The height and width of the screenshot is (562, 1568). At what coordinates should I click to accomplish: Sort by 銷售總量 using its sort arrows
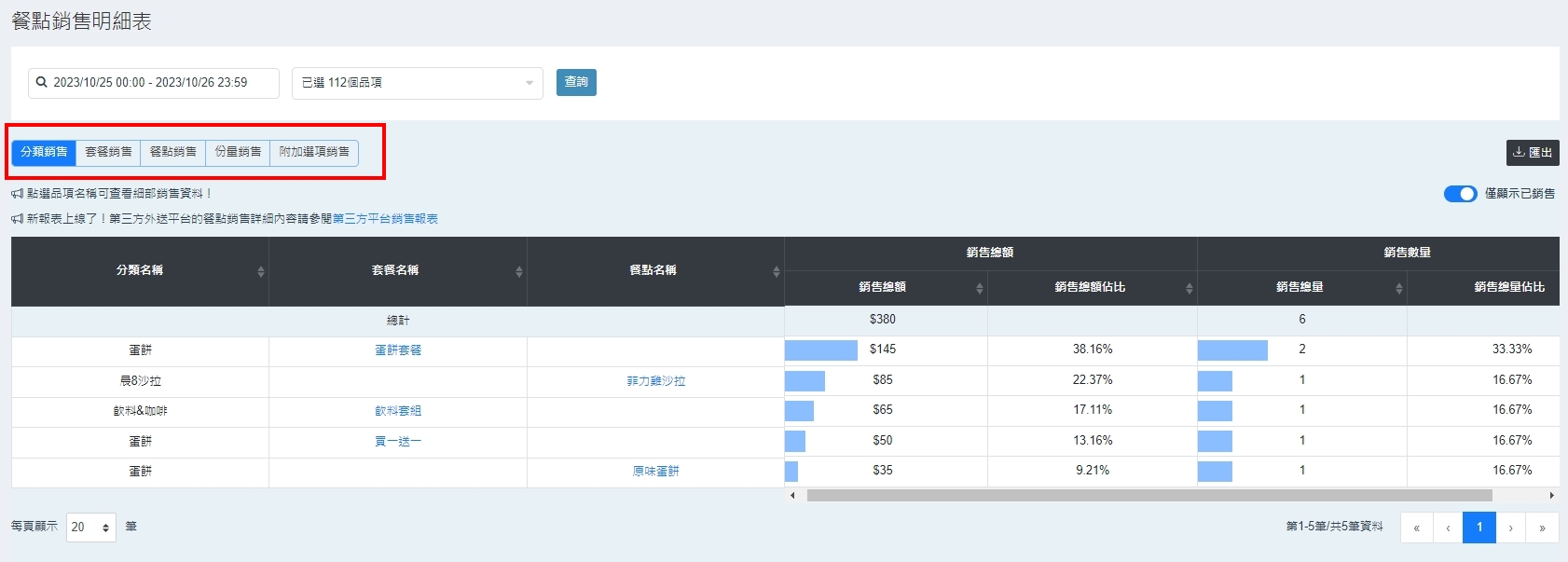pos(1398,288)
